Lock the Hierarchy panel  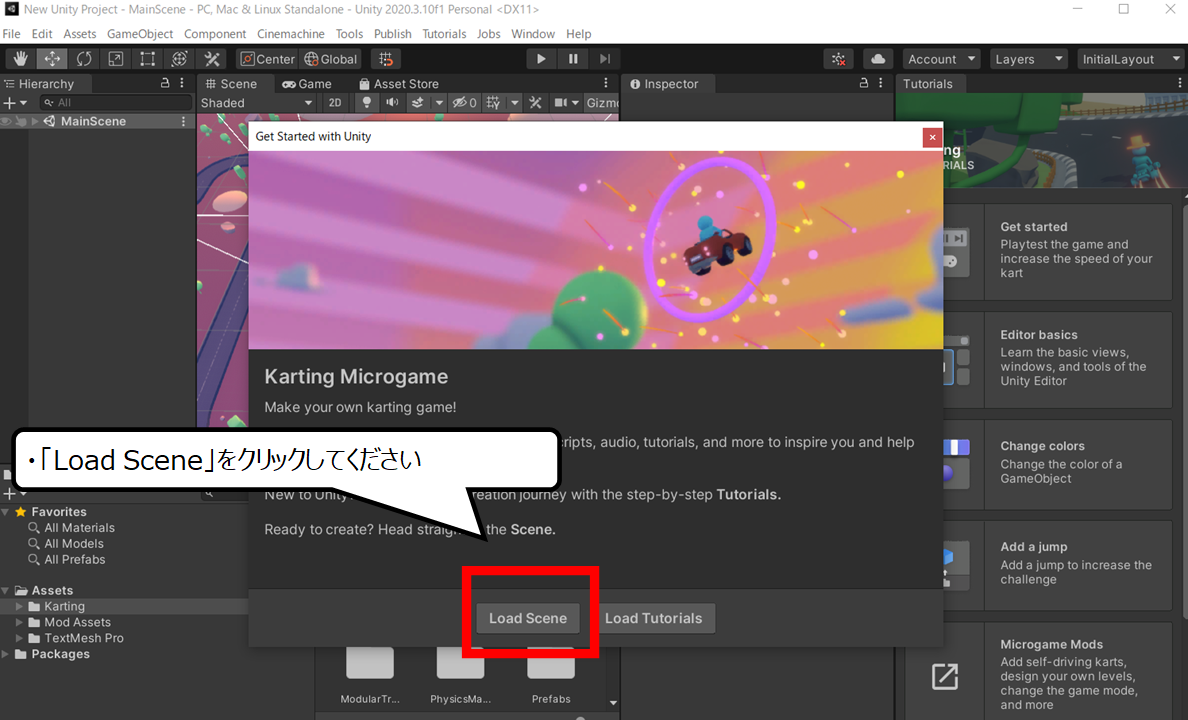point(165,83)
